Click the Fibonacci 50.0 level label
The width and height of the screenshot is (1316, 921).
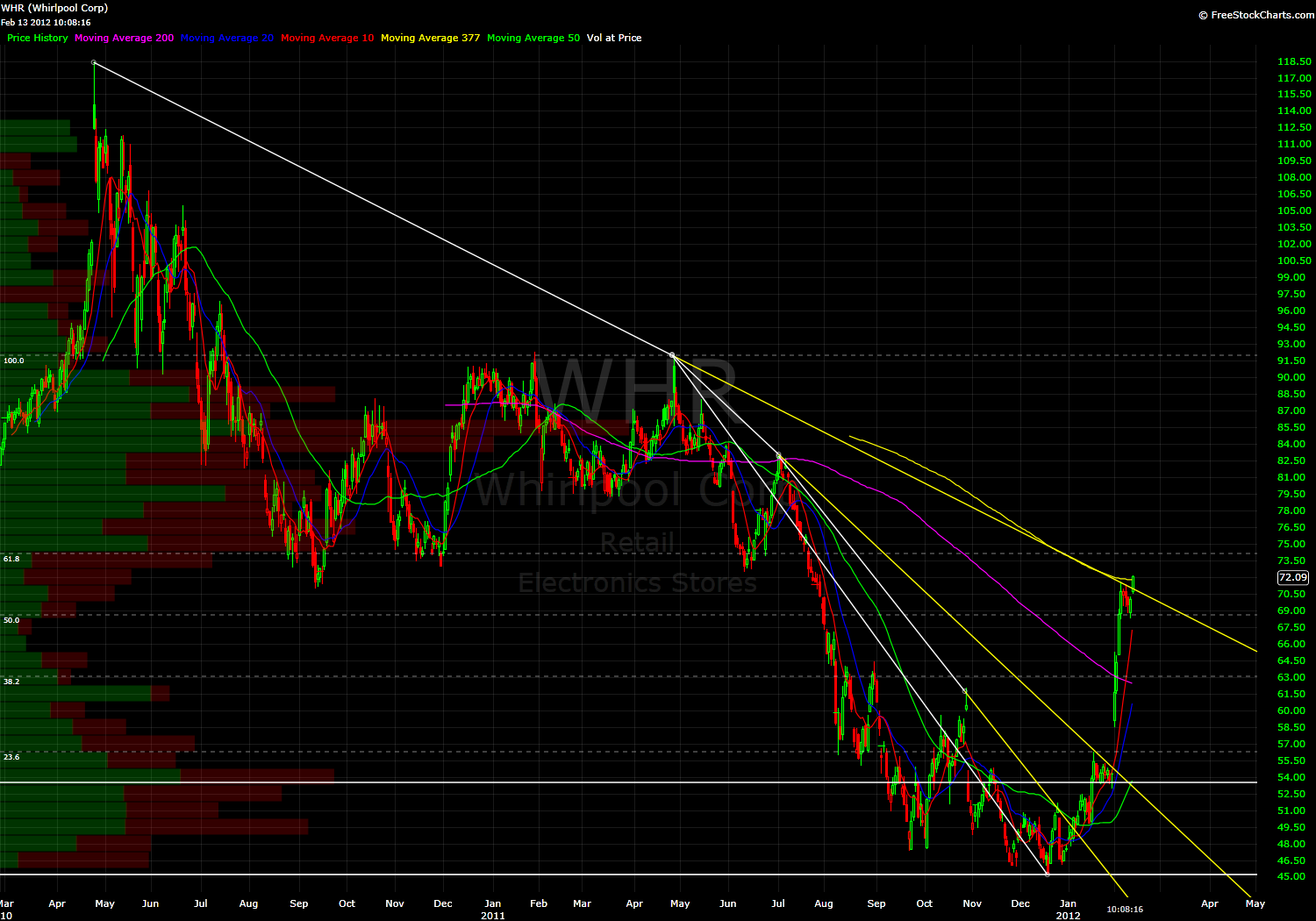point(11,620)
